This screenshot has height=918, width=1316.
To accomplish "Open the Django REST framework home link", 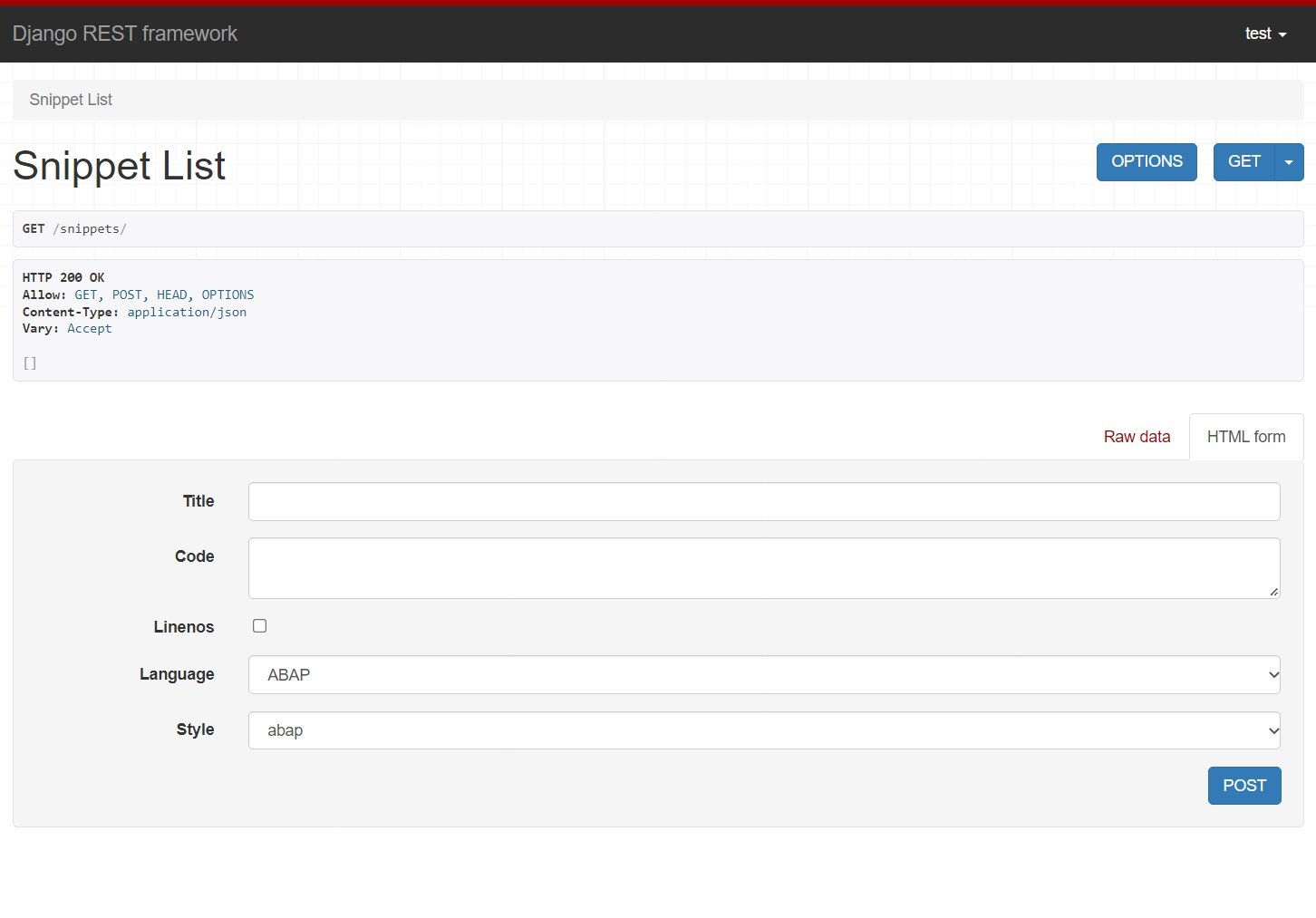I will pyautogui.click(x=124, y=34).
